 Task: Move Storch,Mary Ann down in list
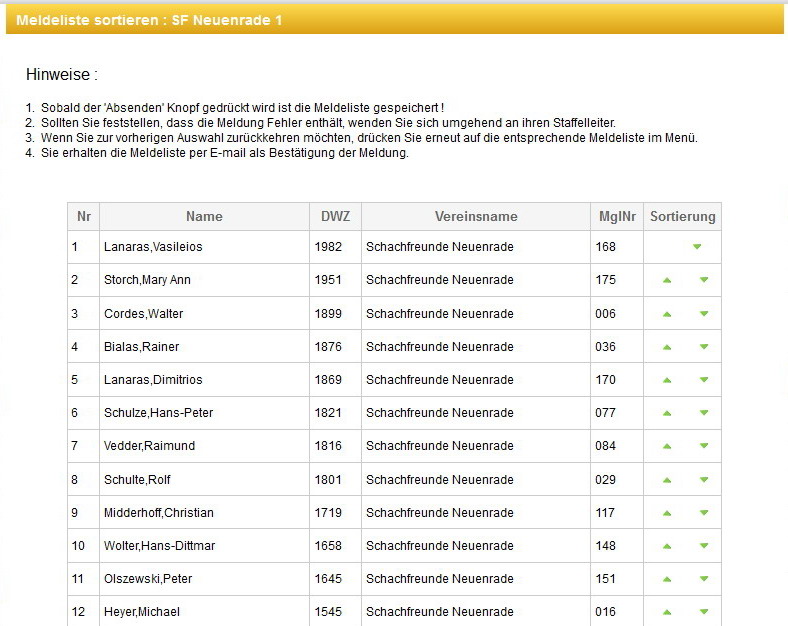tap(704, 280)
